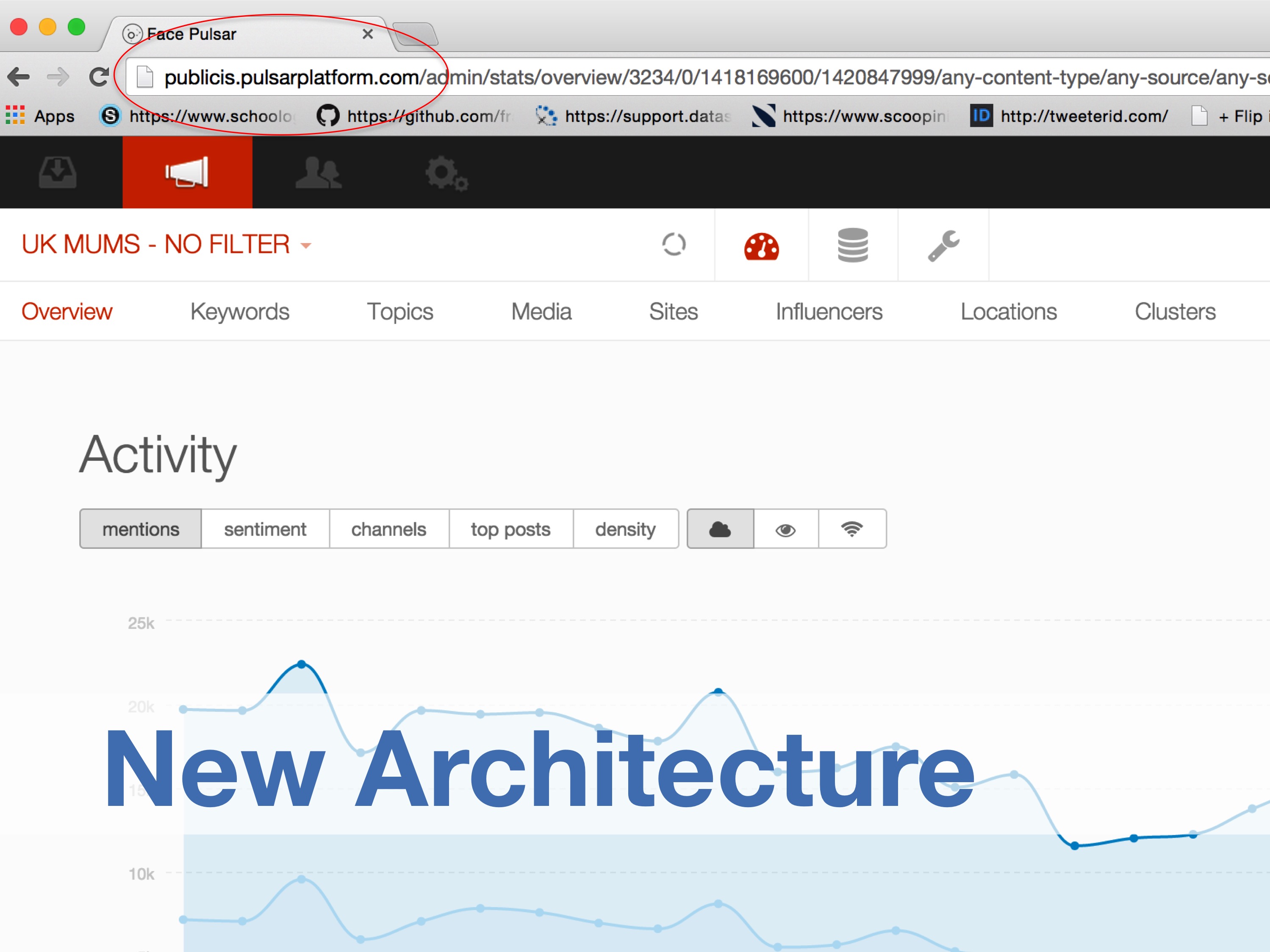Open the users audience icon
Image resolution: width=1270 pixels, height=952 pixels.
319,172
